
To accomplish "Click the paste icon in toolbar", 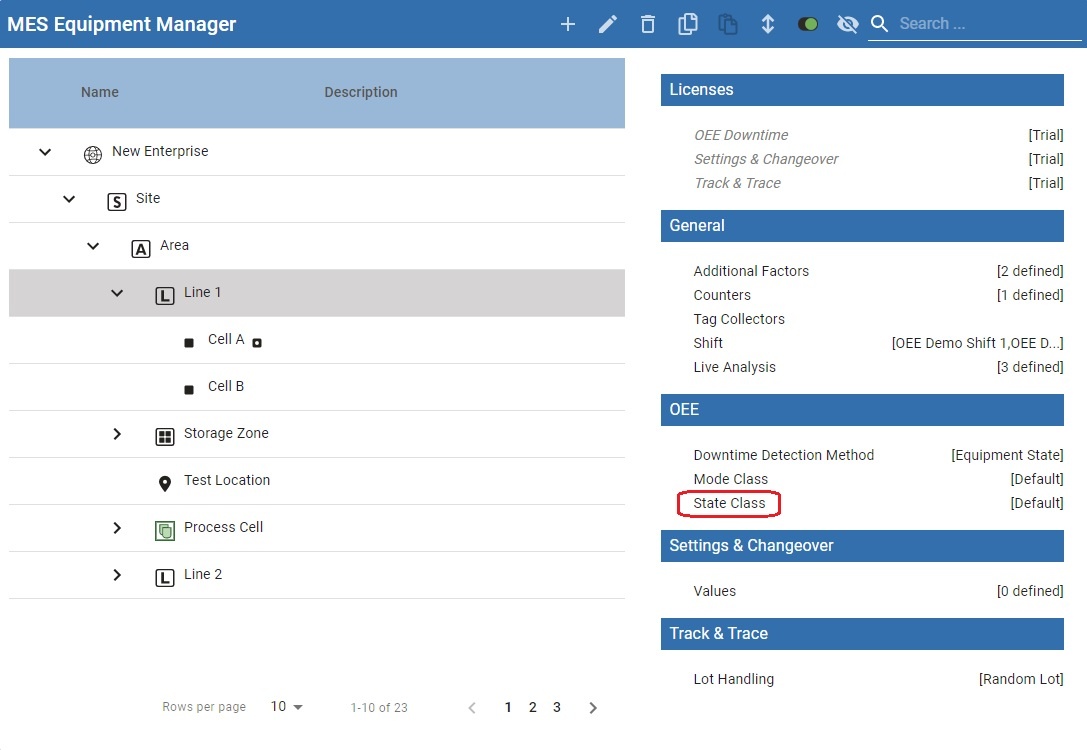I will (x=728, y=24).
